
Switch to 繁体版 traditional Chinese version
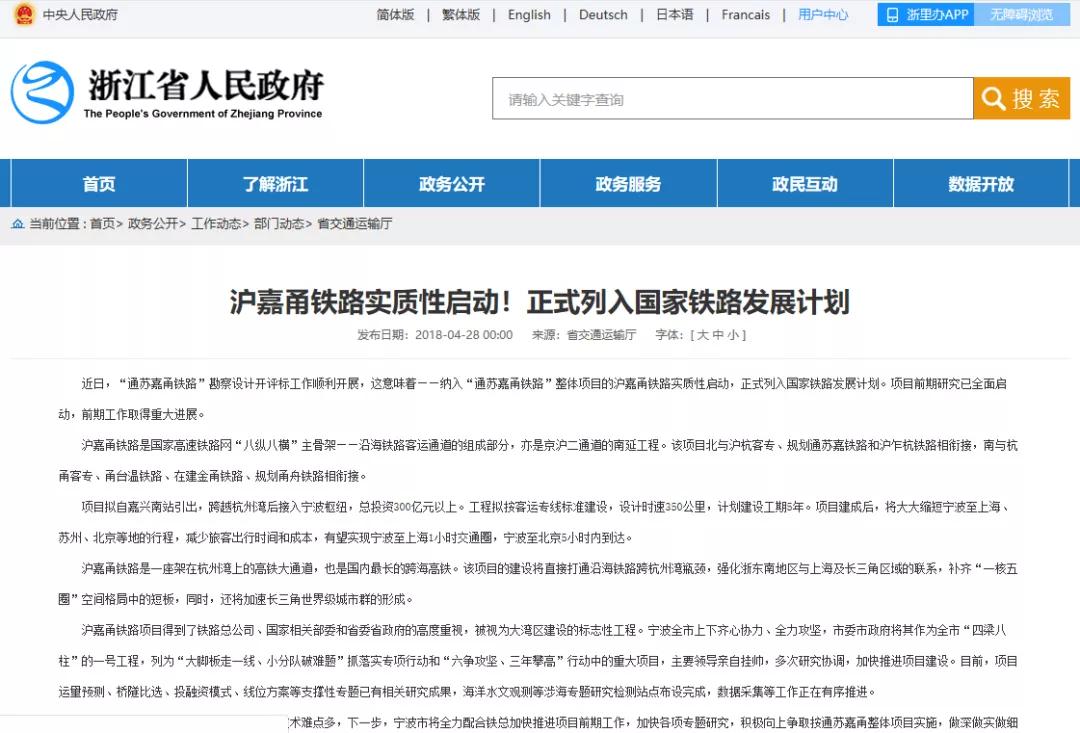click(460, 14)
